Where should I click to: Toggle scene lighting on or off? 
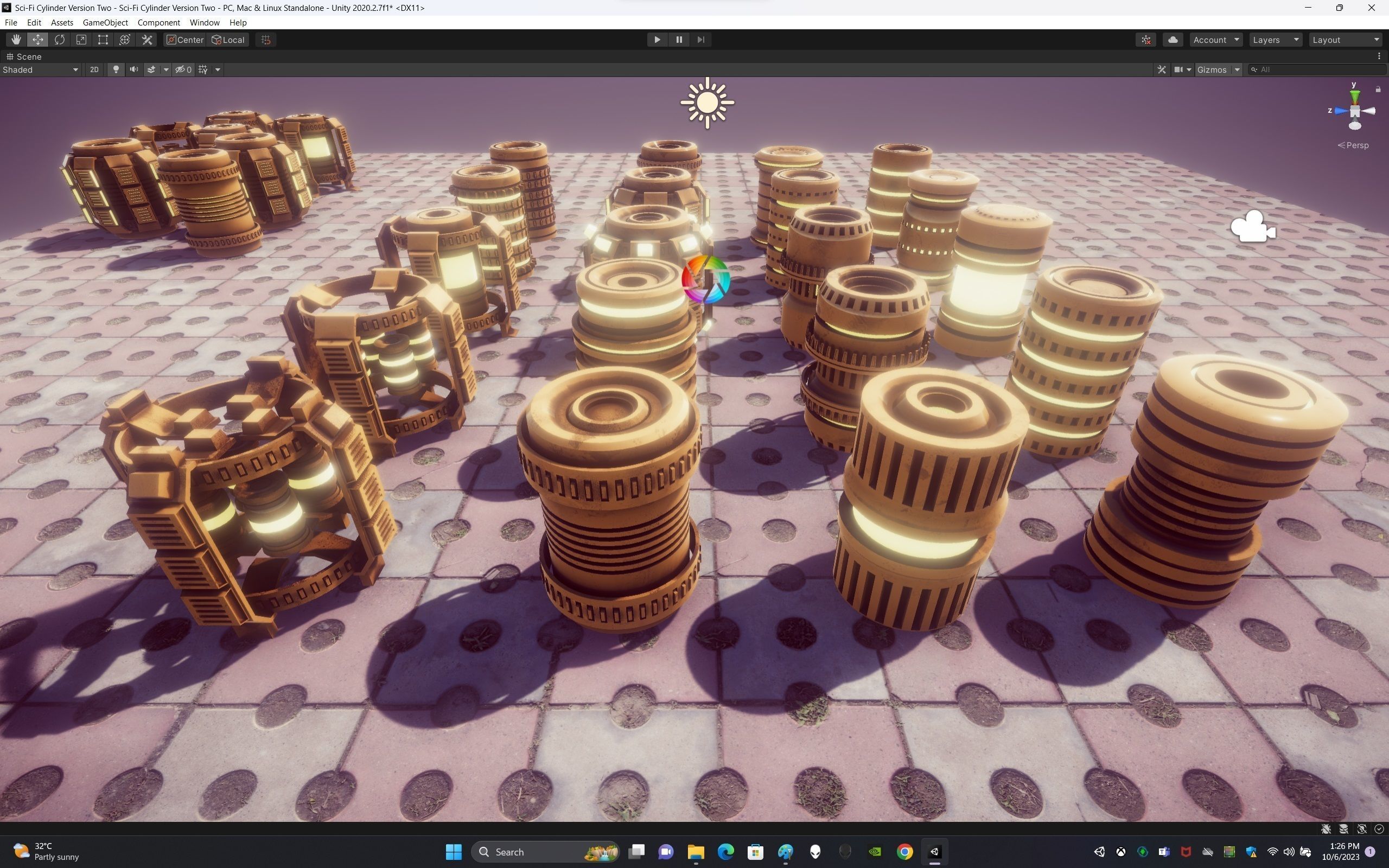coord(116,69)
